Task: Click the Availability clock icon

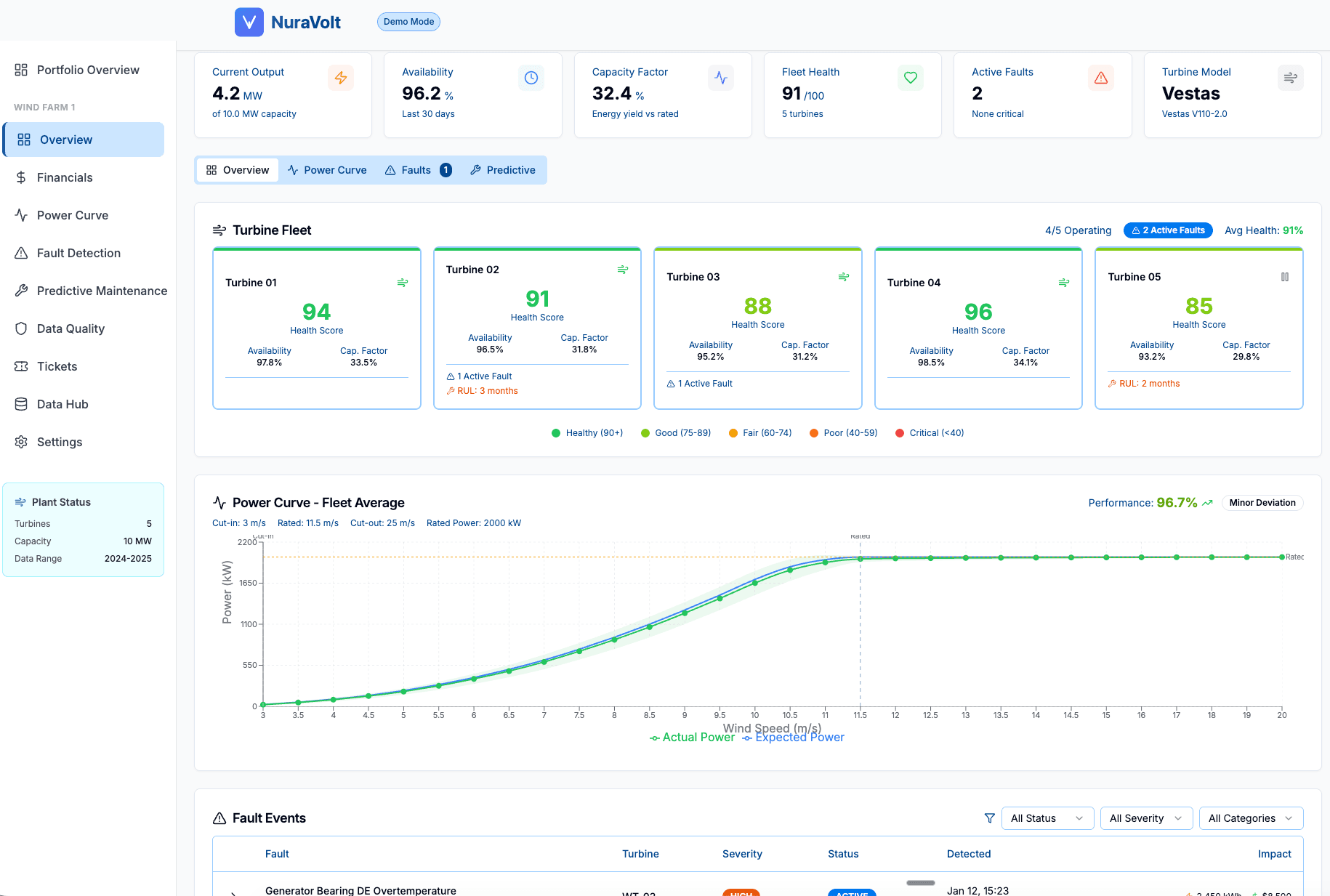Action: tap(531, 78)
